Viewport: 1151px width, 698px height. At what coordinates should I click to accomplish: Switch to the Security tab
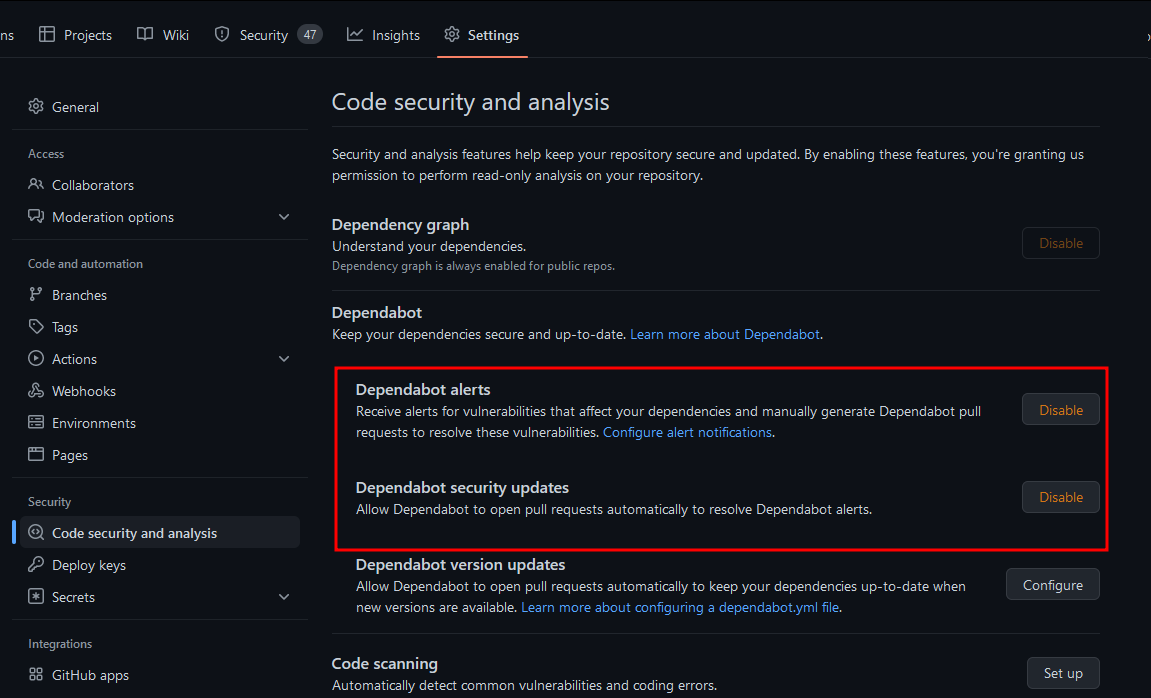click(268, 34)
